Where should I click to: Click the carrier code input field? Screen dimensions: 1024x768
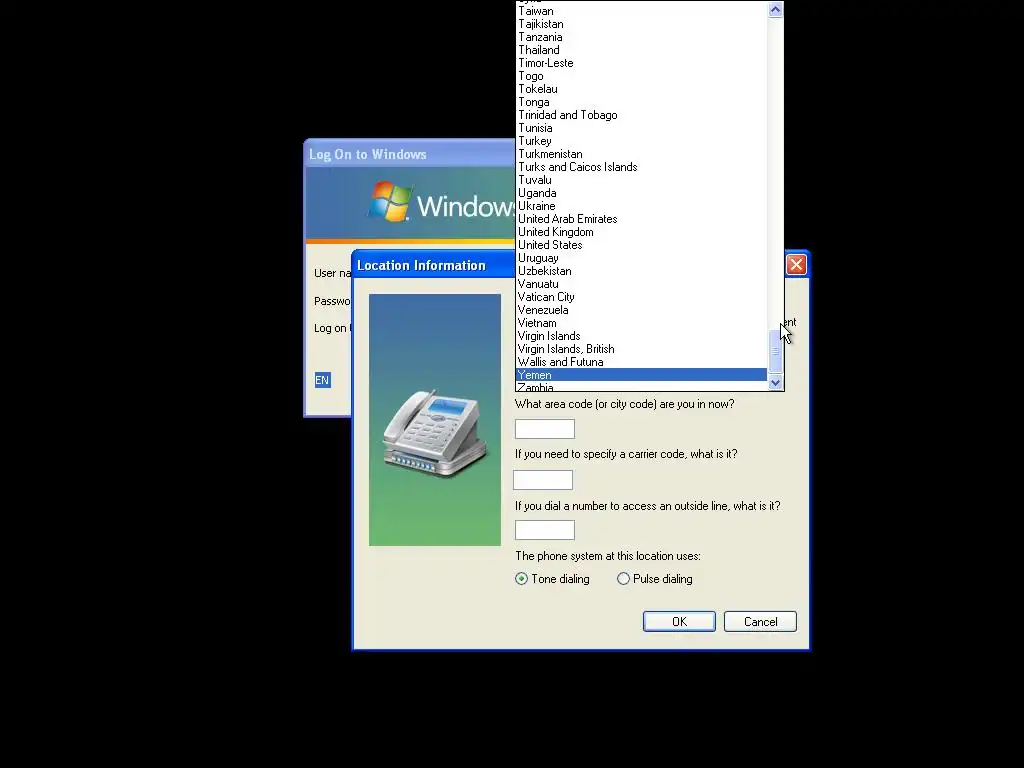pos(543,480)
